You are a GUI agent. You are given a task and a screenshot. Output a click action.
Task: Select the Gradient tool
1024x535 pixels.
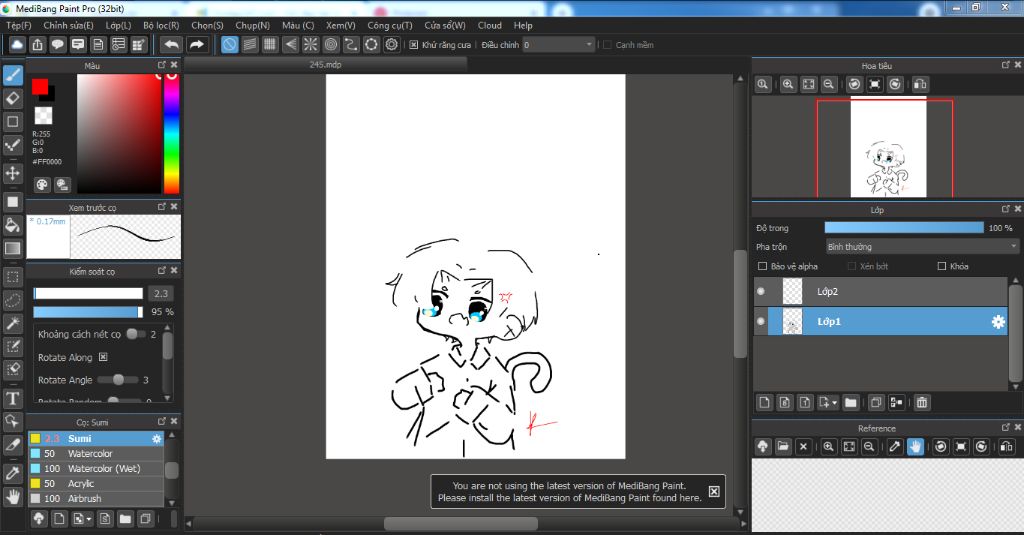tap(12, 248)
